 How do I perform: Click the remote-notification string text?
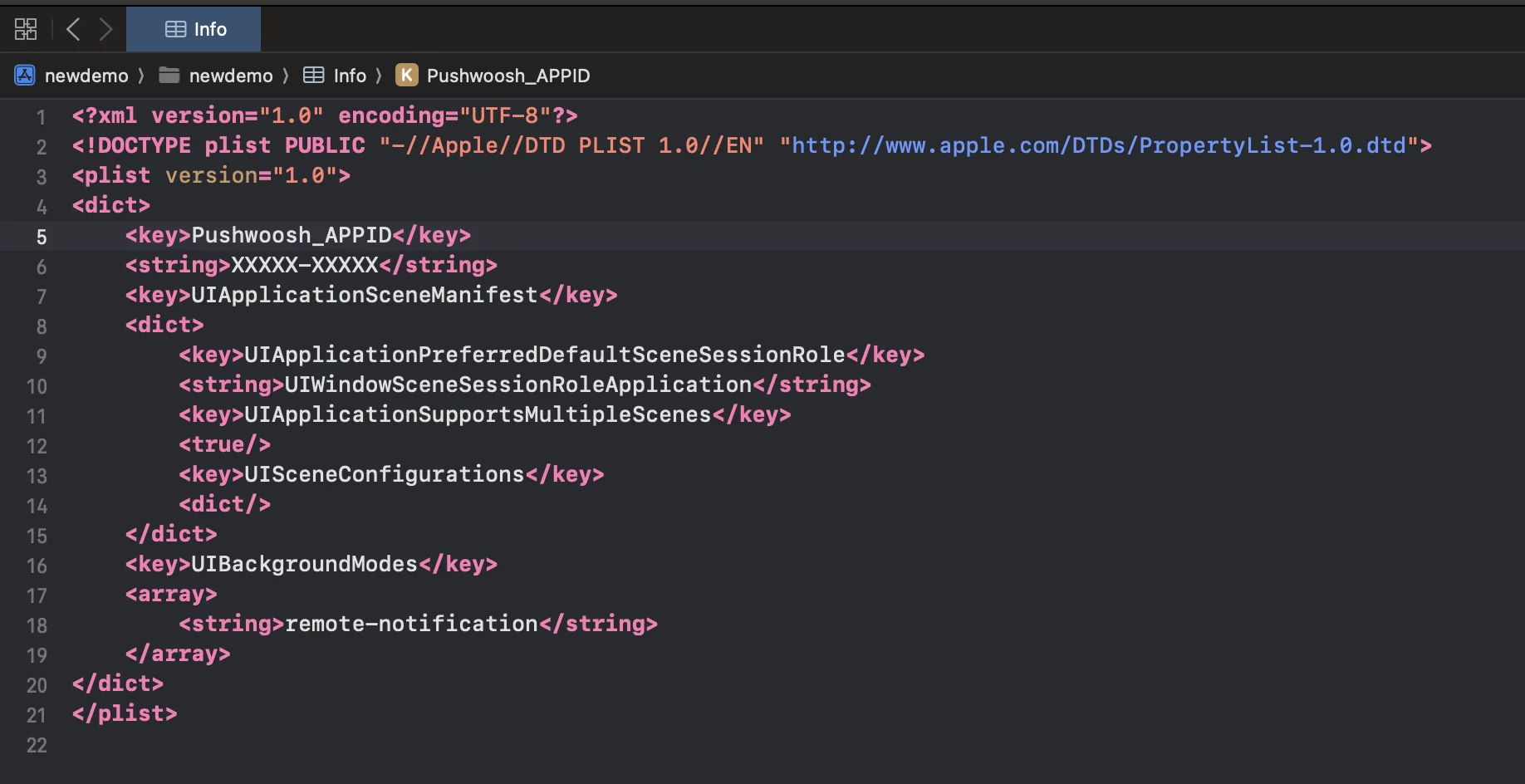point(411,624)
